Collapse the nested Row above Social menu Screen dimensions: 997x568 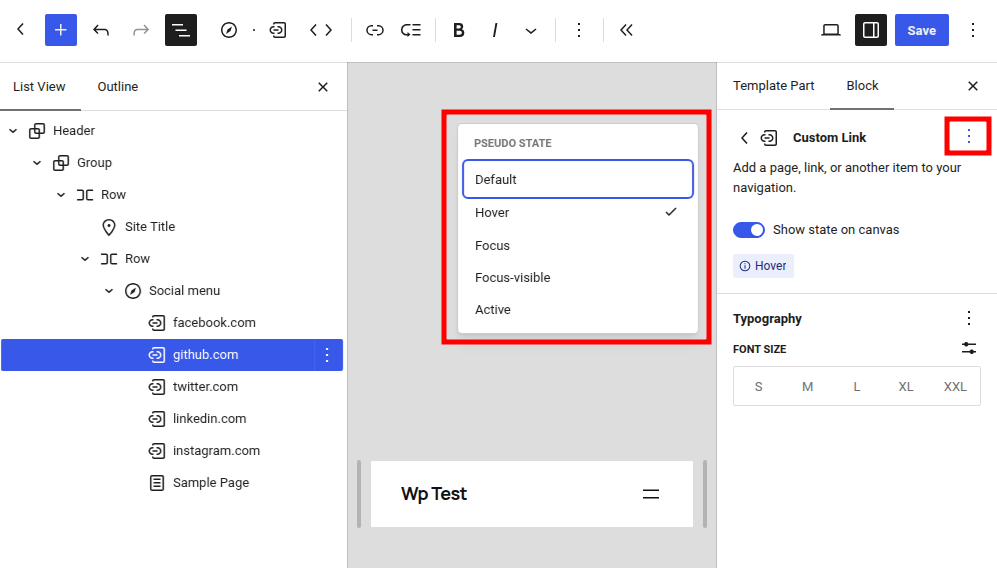(x=85, y=259)
